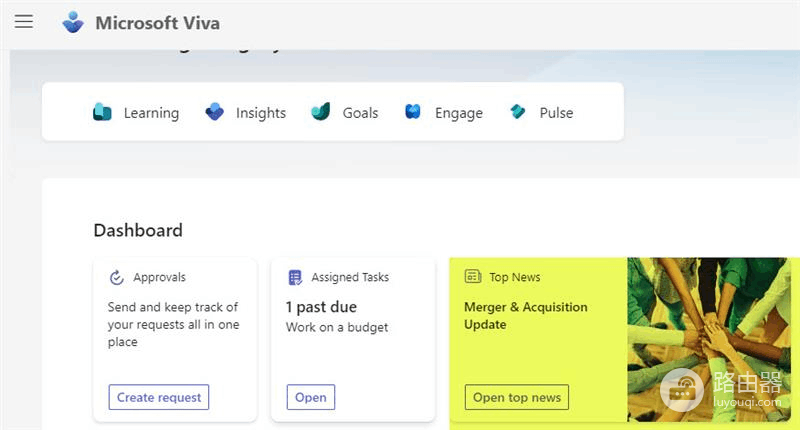Click the Approvals card icon
800x430 pixels.
point(117,277)
